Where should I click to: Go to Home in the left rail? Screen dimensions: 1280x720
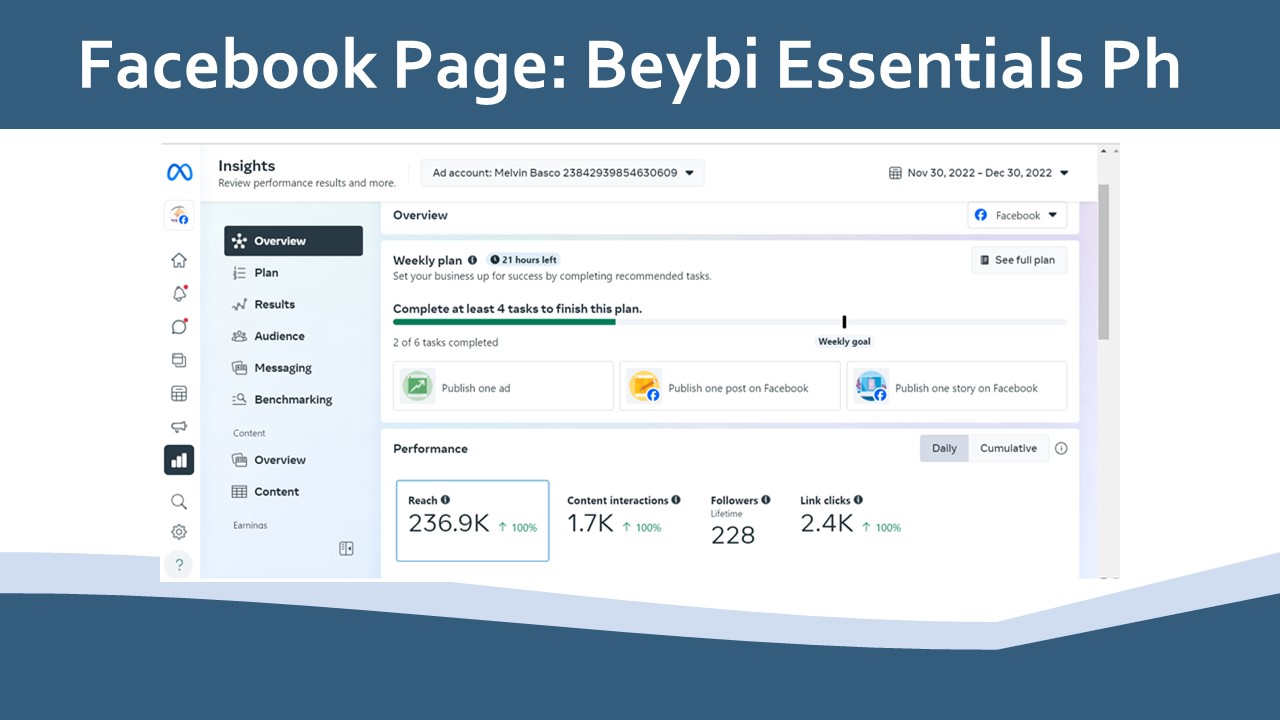(179, 260)
